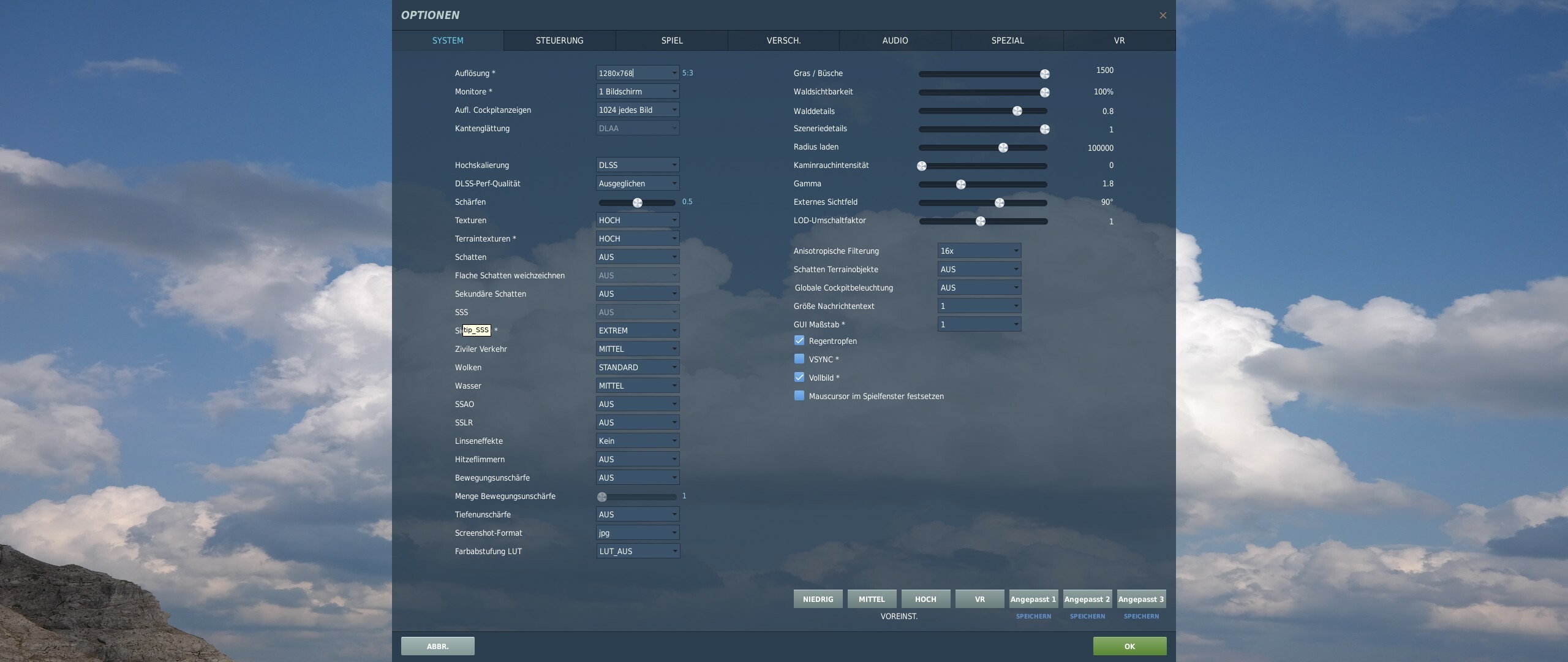Open the Bewegungsunschärfe dropdown
This screenshot has width=1568, height=662.
point(638,477)
